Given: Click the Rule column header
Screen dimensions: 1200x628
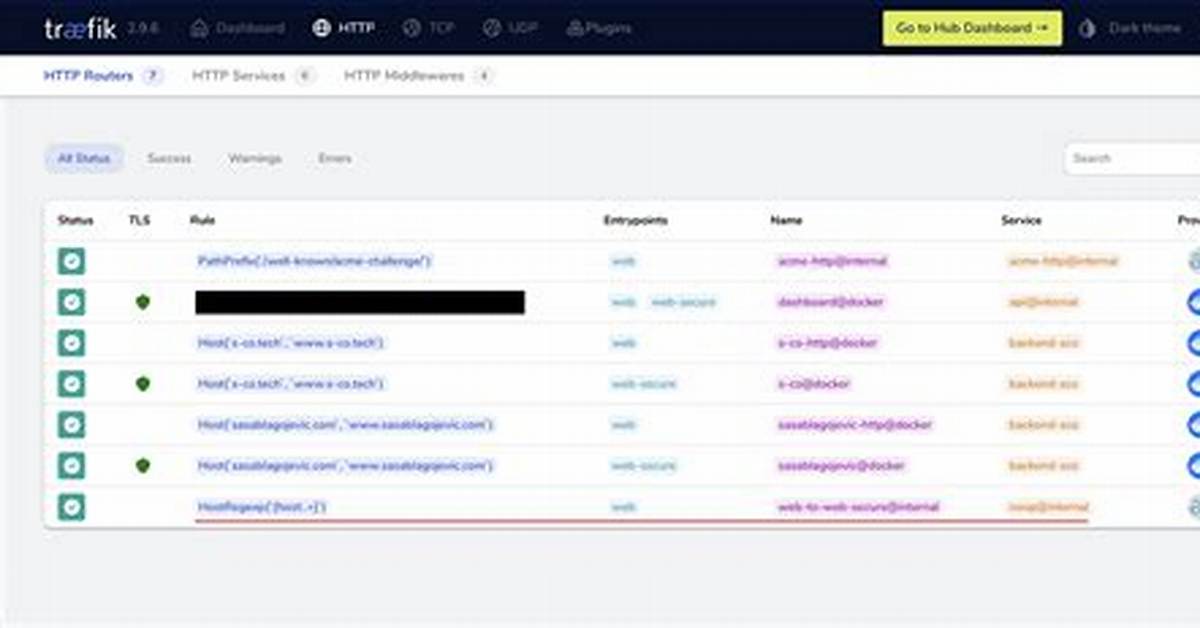Looking at the screenshot, I should pos(202,220).
